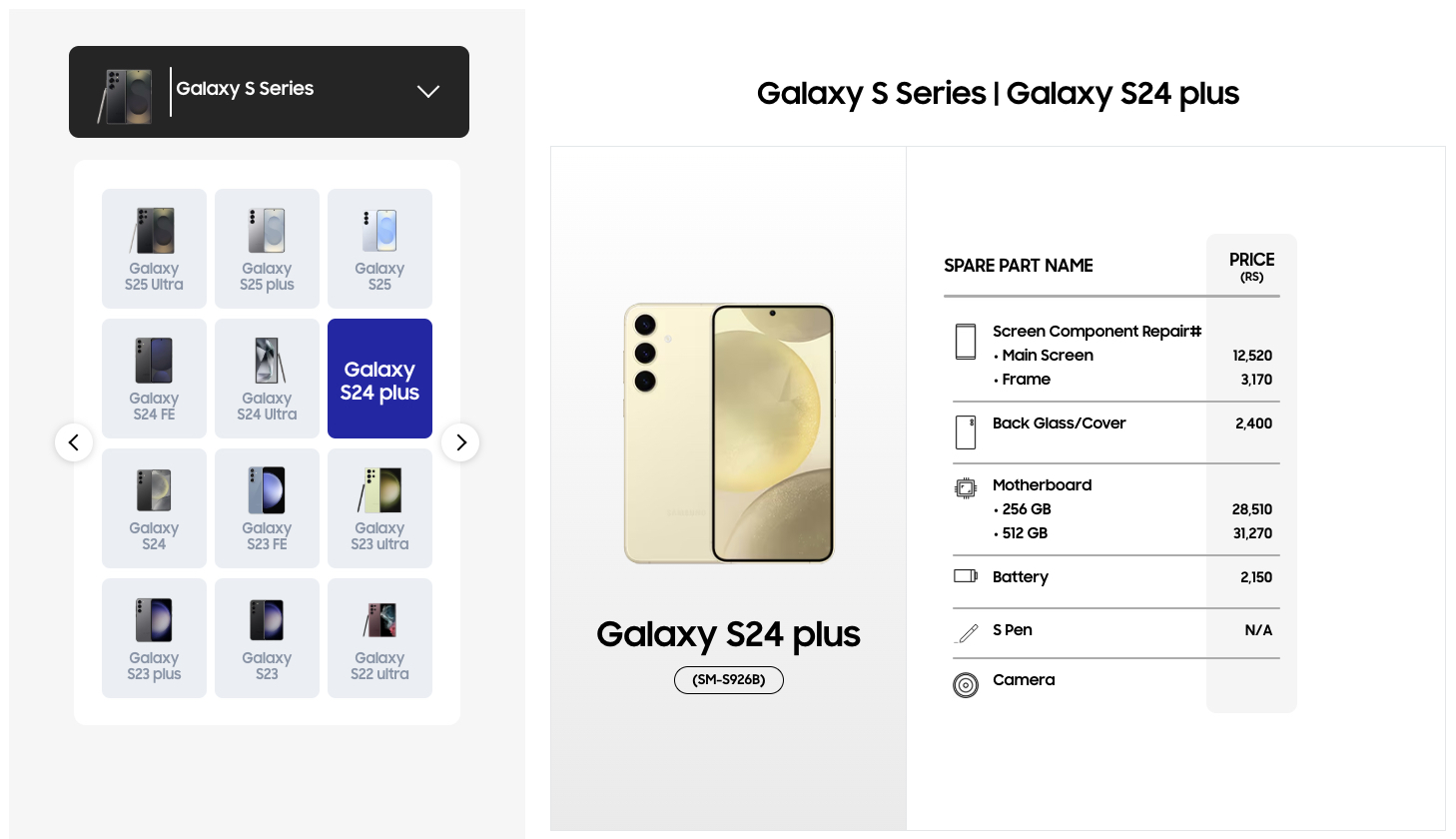Click the SM-S926B model number badge
This screenshot has width=1456, height=839.
(729, 680)
